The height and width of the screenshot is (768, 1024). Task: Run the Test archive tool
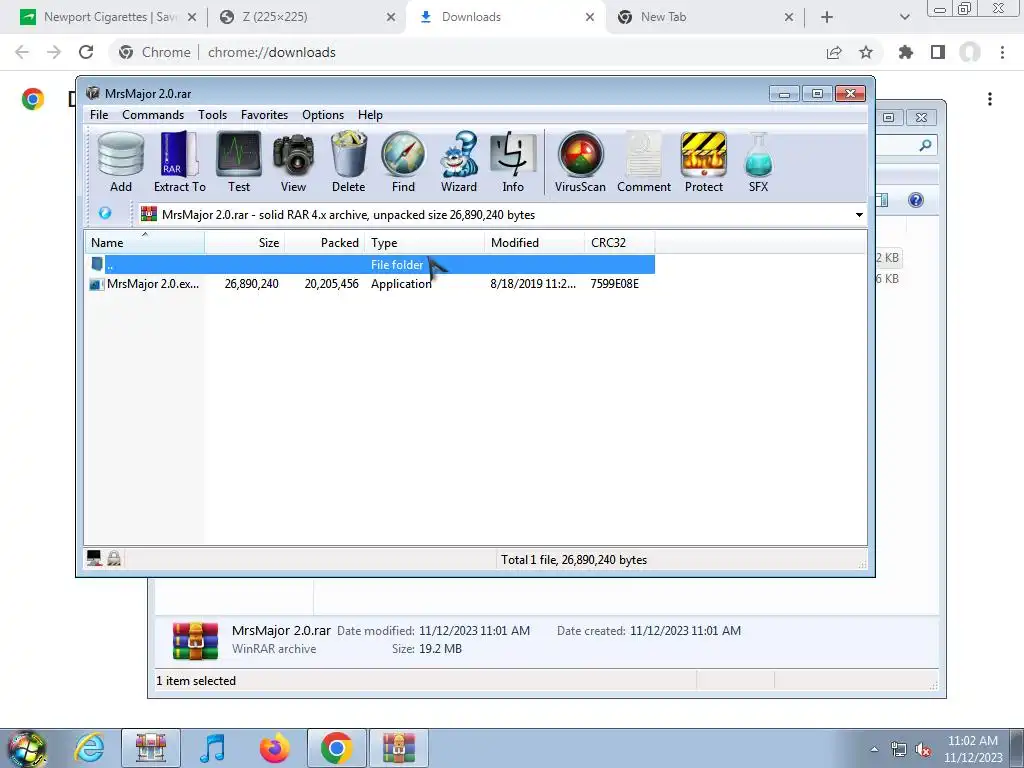[239, 162]
